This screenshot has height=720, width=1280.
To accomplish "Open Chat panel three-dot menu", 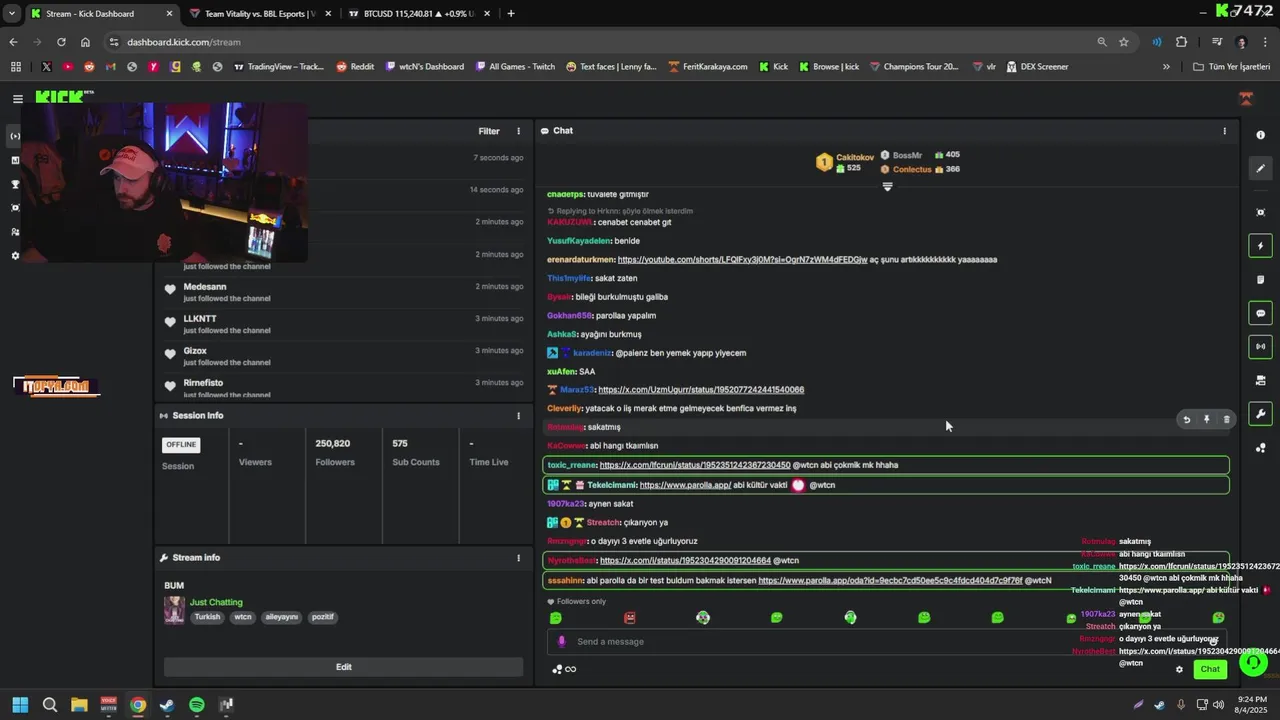I will pos(1224,131).
